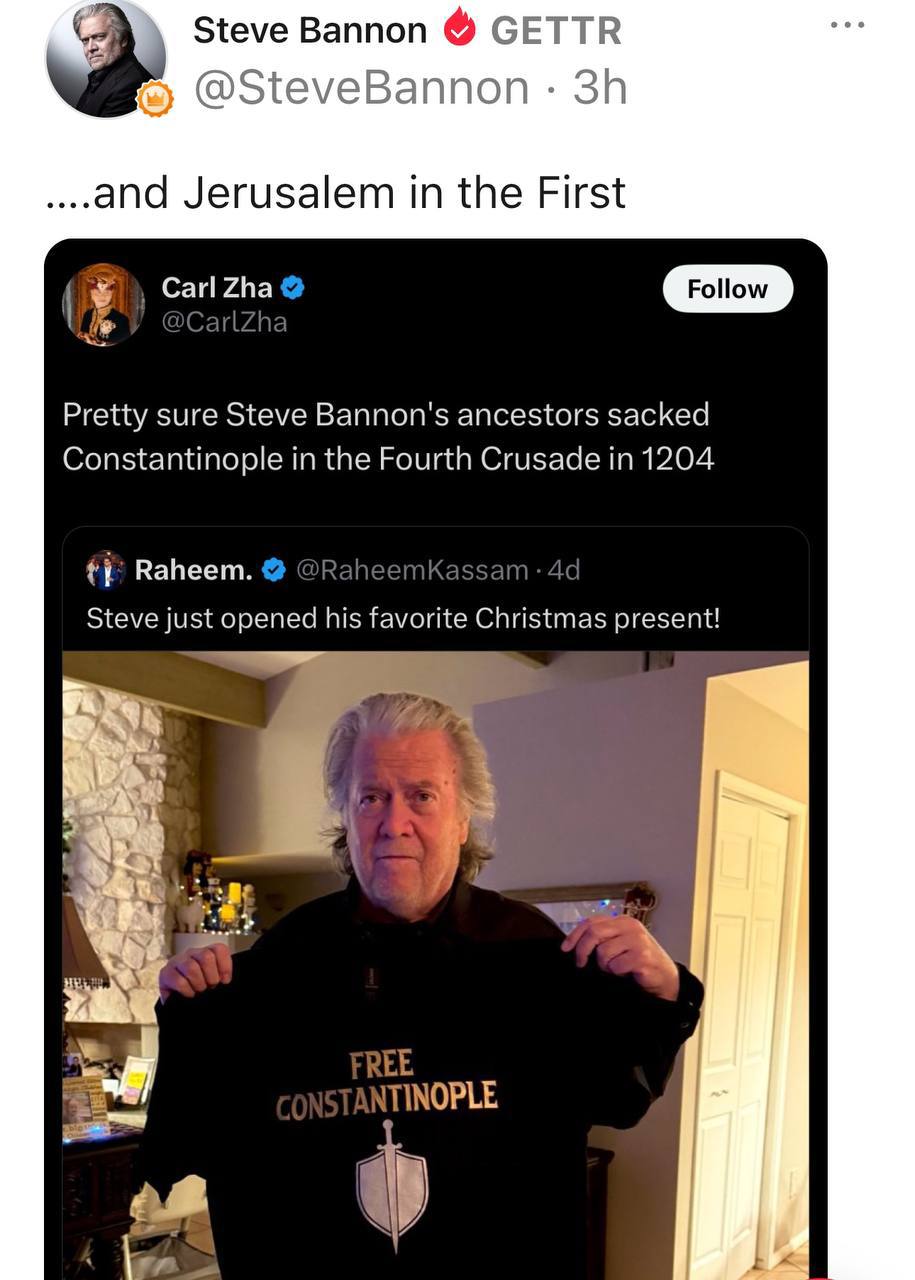Click the Carl Zha display name
The width and height of the screenshot is (915, 1280).
[217, 288]
